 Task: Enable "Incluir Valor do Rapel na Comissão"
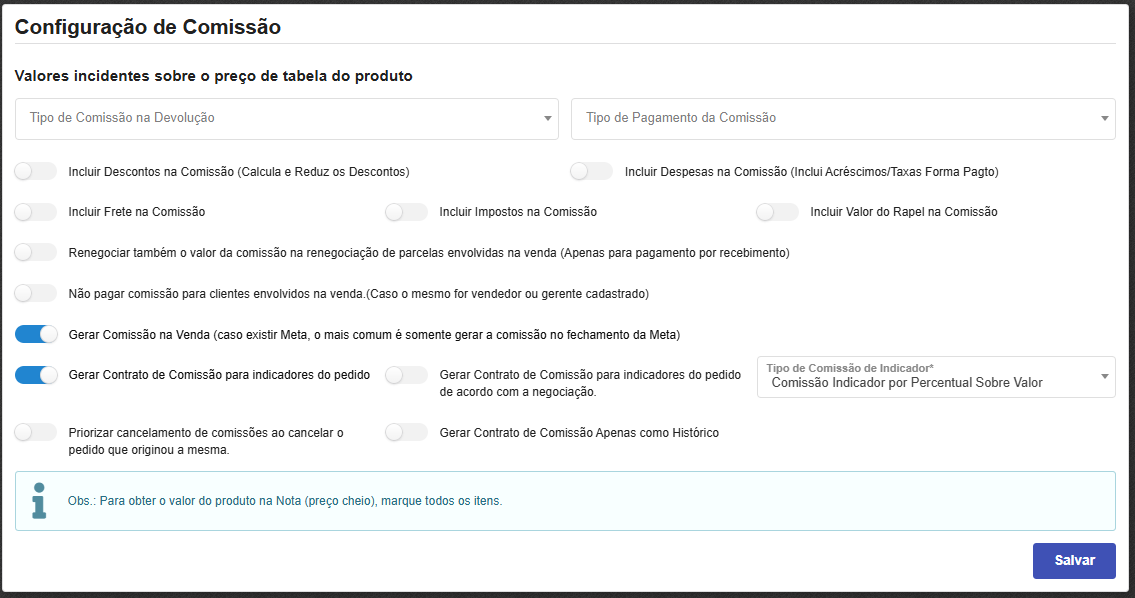pyautogui.click(x=778, y=211)
